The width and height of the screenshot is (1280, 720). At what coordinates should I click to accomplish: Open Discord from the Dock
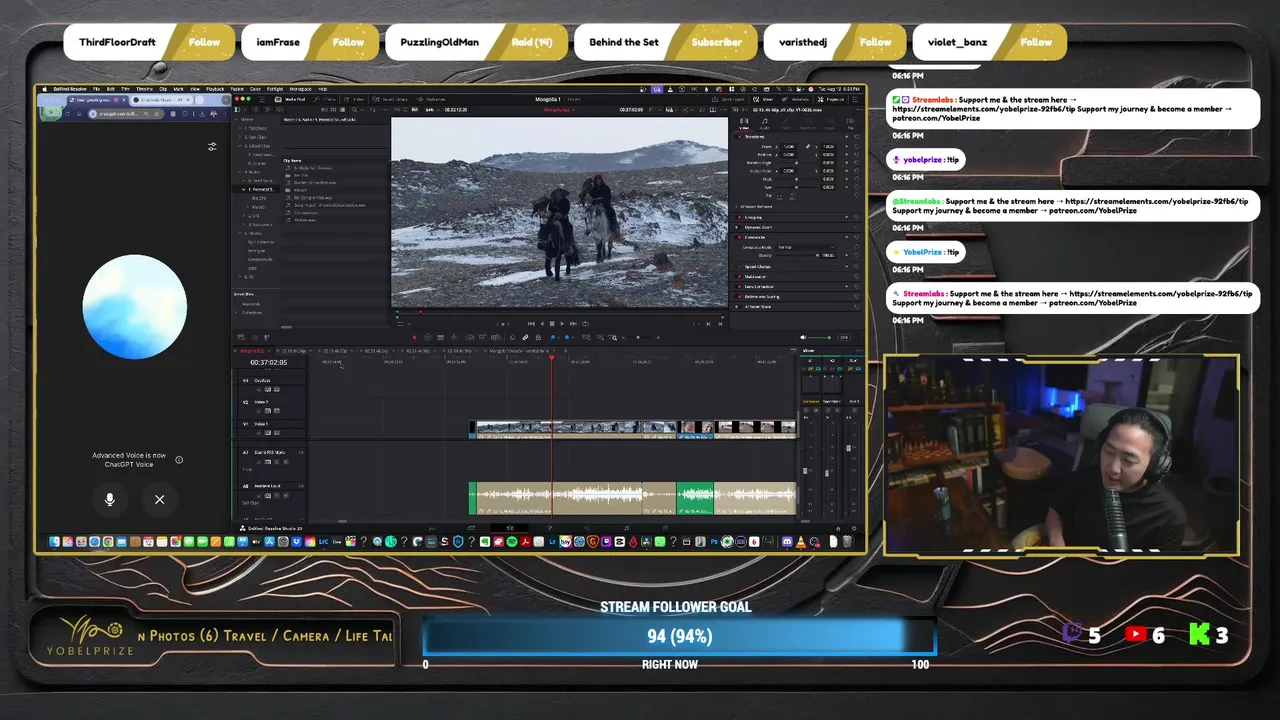tap(786, 541)
